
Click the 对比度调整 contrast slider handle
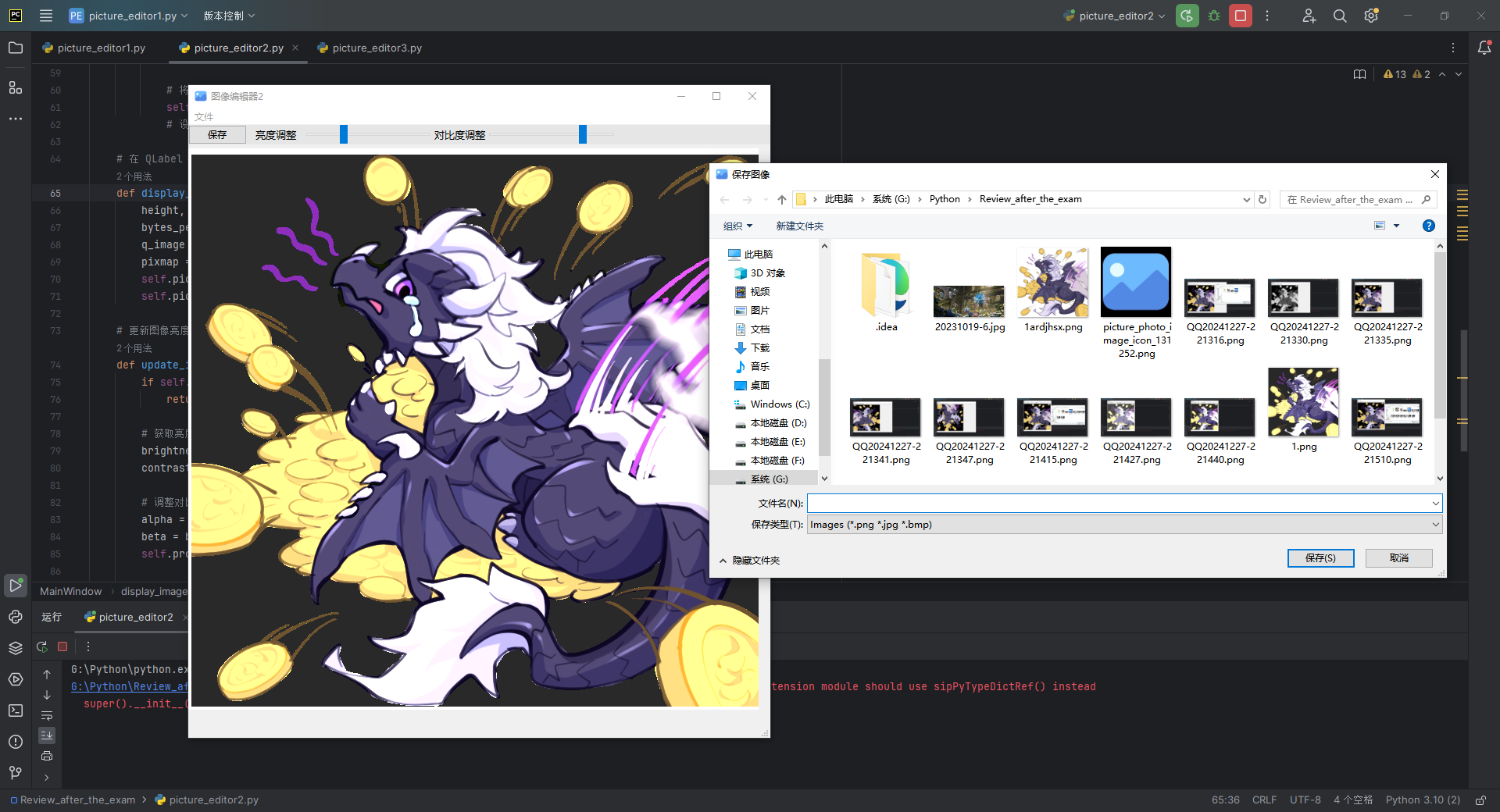pyautogui.click(x=583, y=134)
